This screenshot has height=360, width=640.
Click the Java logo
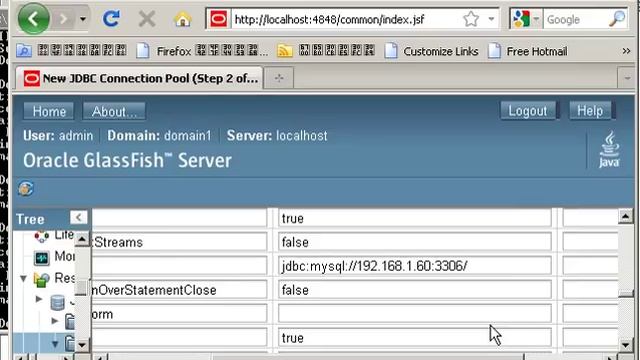(x=609, y=149)
